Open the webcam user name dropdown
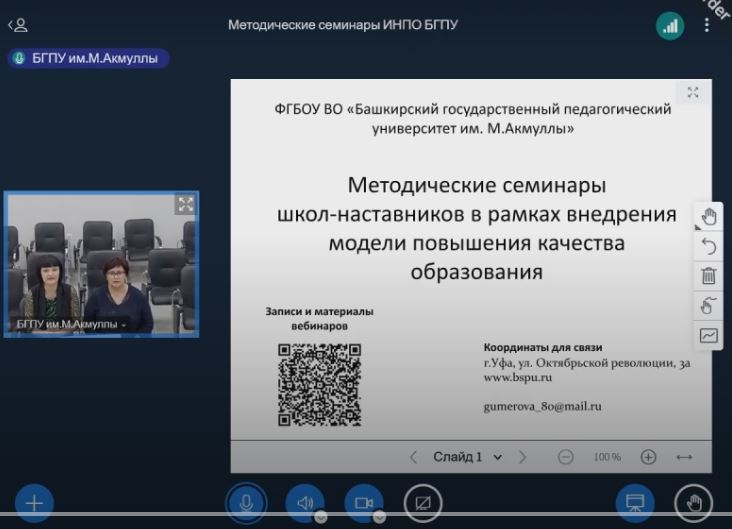Viewport: 732px width, 529px height. (x=72, y=325)
